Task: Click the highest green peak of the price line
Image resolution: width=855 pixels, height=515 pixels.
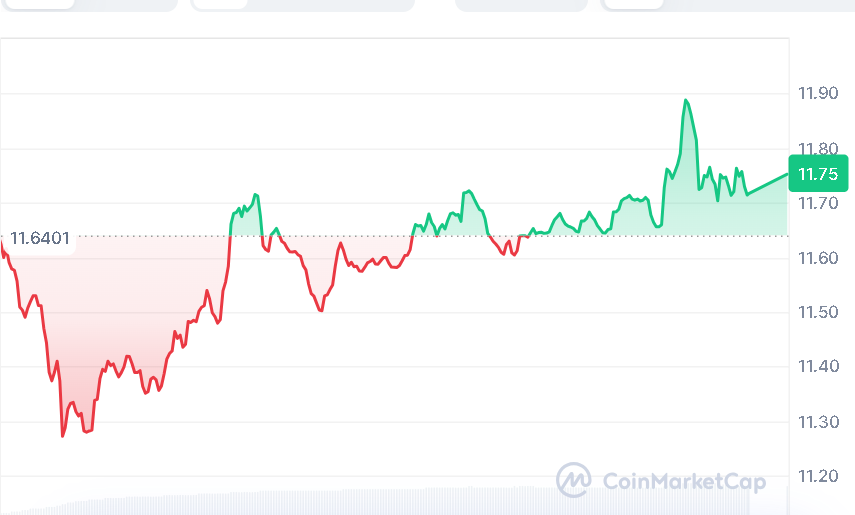Action: click(686, 100)
